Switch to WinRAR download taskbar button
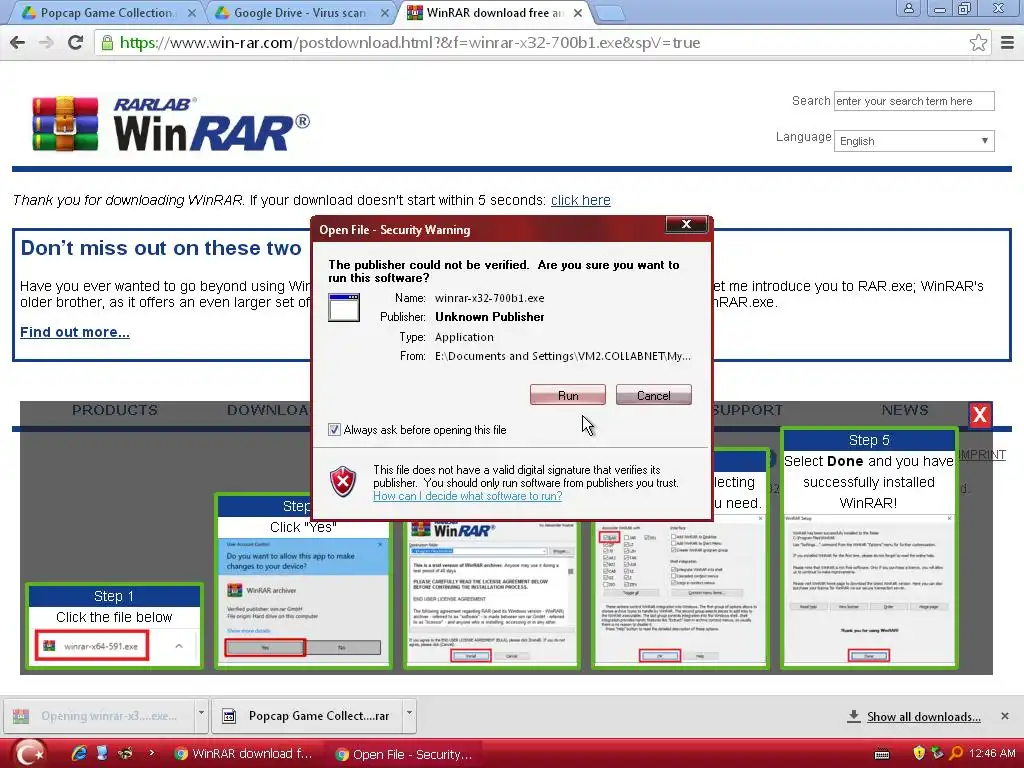Image resolution: width=1024 pixels, height=768 pixels. pyautogui.click(x=243, y=754)
